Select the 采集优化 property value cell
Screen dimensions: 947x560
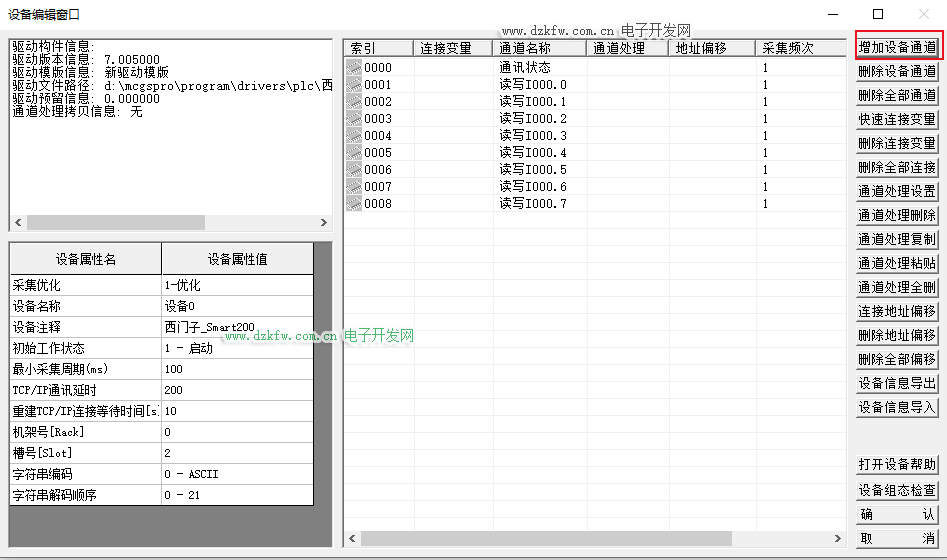tap(236, 286)
